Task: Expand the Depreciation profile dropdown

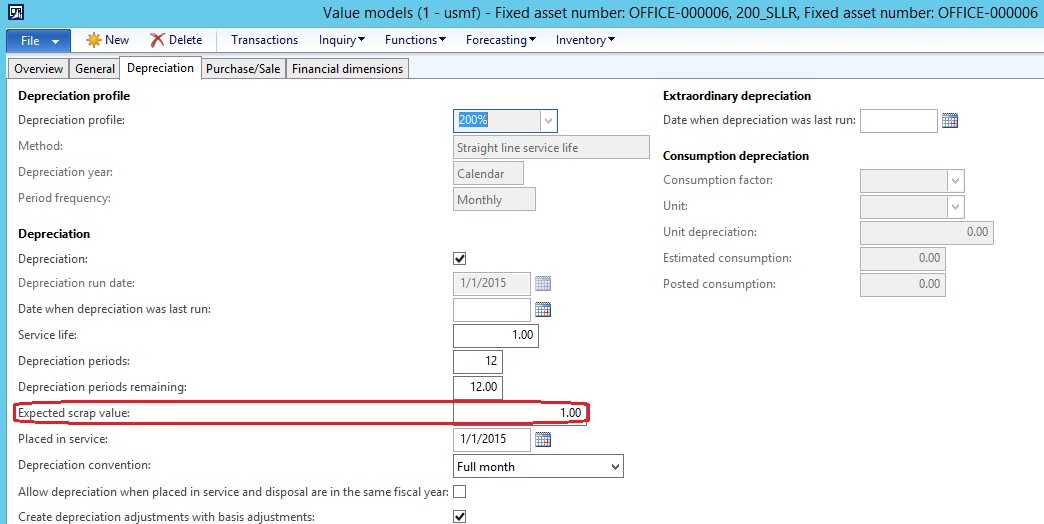Action: click(x=548, y=121)
